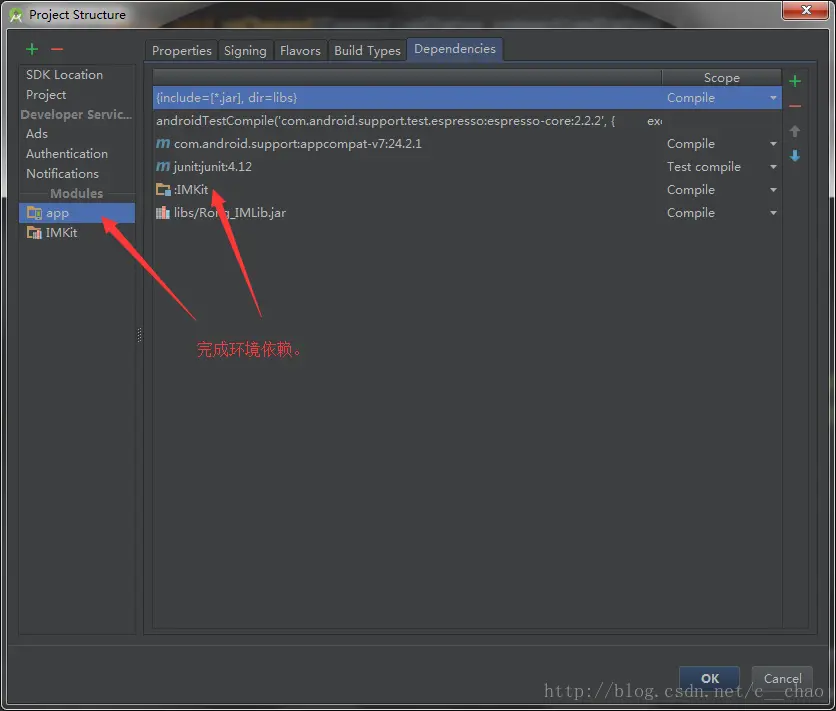The width and height of the screenshot is (836, 711).
Task: Click the red remove module minus icon in left sidebar
Action: (57, 49)
